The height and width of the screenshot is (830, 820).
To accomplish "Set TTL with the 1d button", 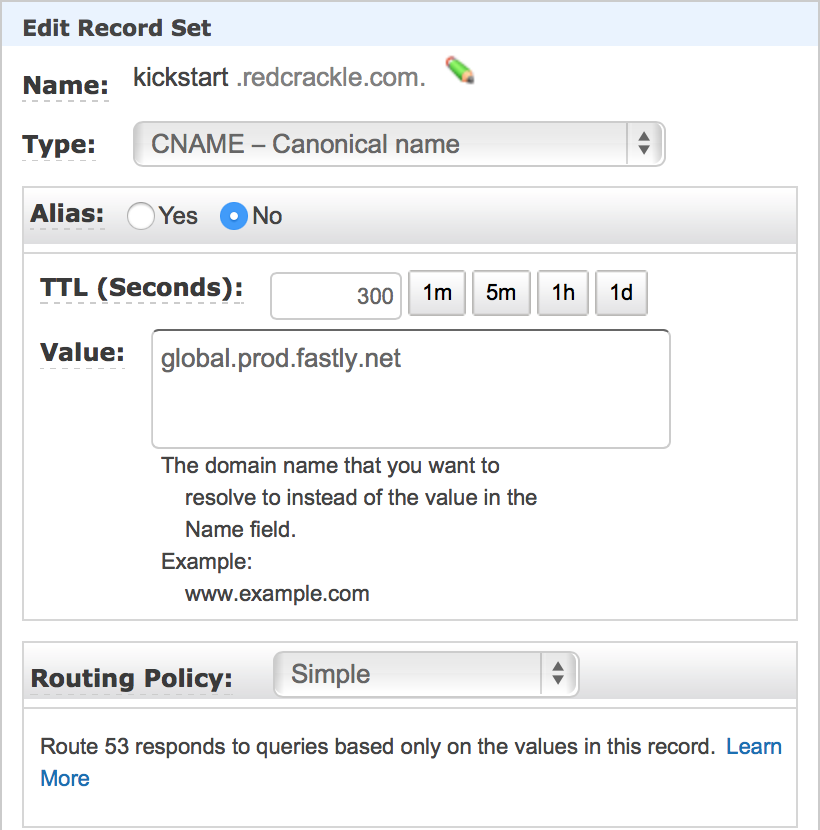I will click(x=621, y=293).
